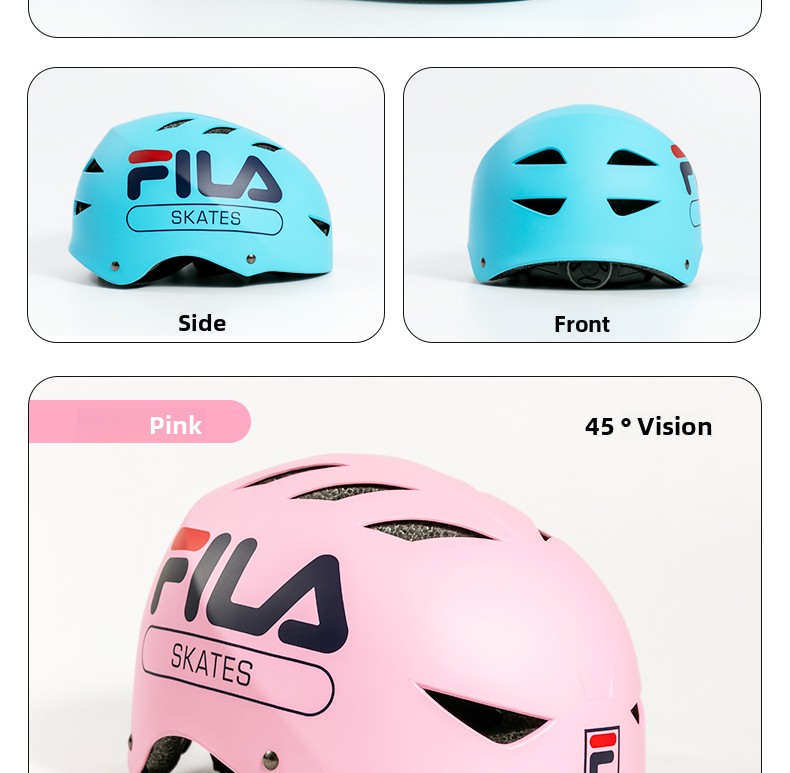
Task: Click the large FILA logo on pink helmet
Action: (x=250, y=590)
